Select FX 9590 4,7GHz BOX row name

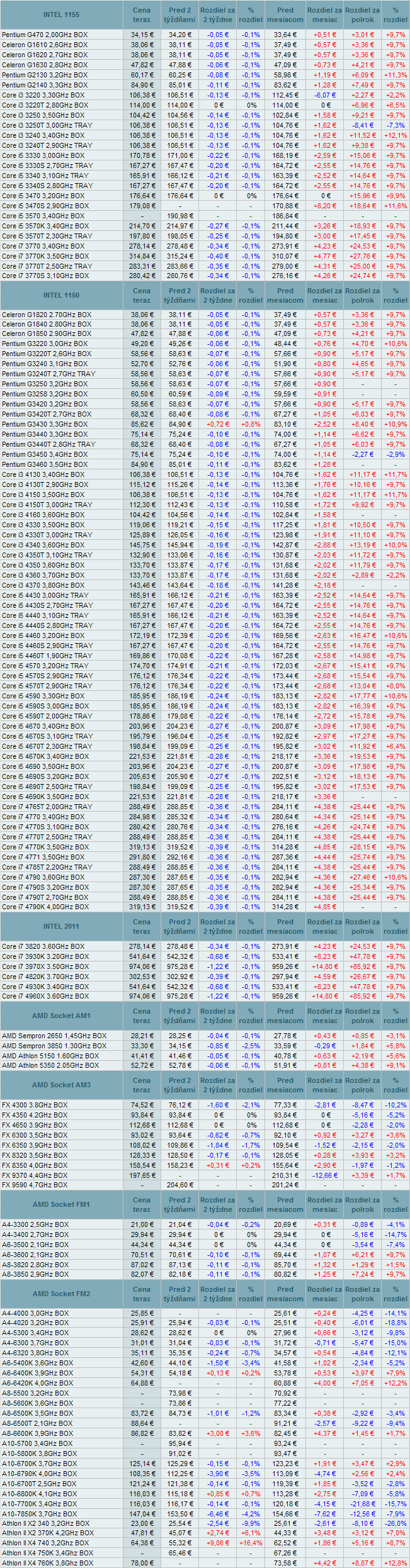coord(35,1185)
